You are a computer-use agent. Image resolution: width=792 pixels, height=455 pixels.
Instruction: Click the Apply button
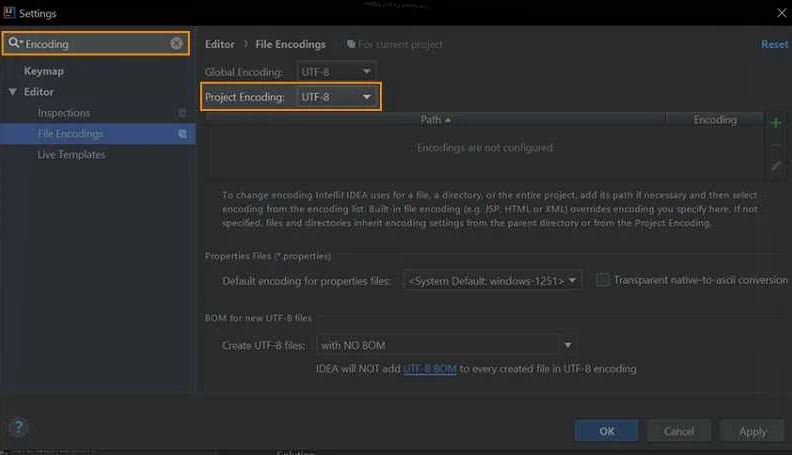tap(752, 431)
